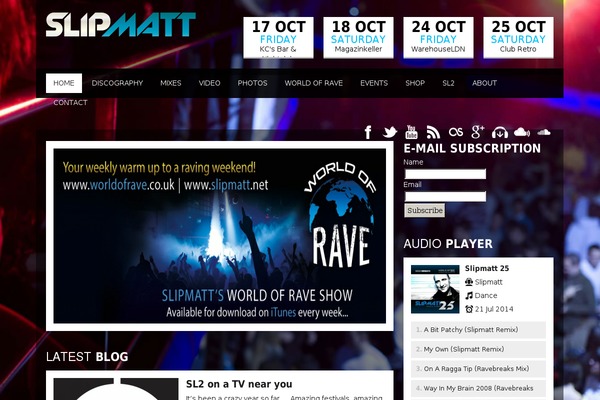Open the Last.fm icon
This screenshot has height=400, width=600.
[456, 132]
